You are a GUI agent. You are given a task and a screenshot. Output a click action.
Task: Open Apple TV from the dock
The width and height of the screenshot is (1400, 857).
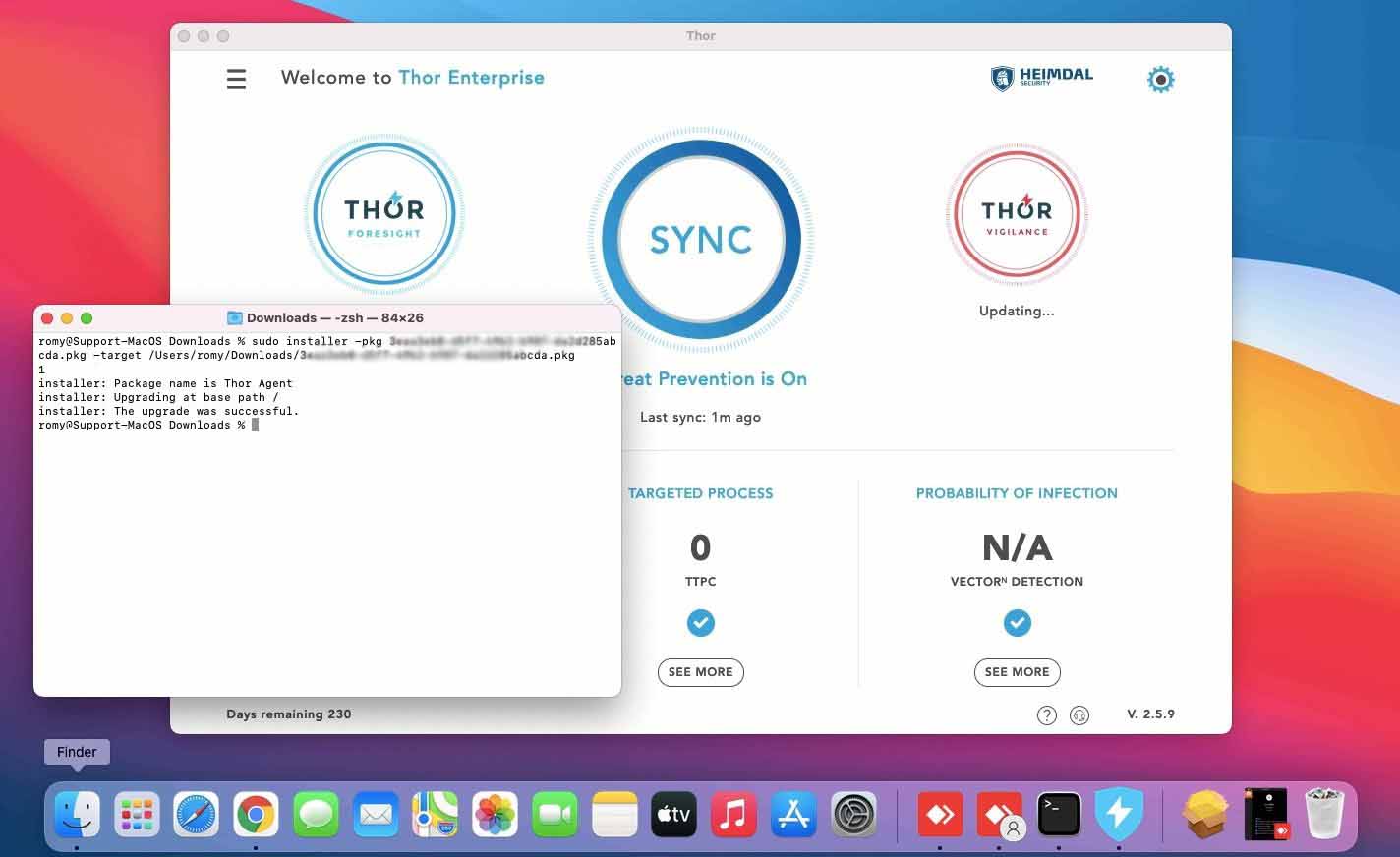click(x=674, y=815)
